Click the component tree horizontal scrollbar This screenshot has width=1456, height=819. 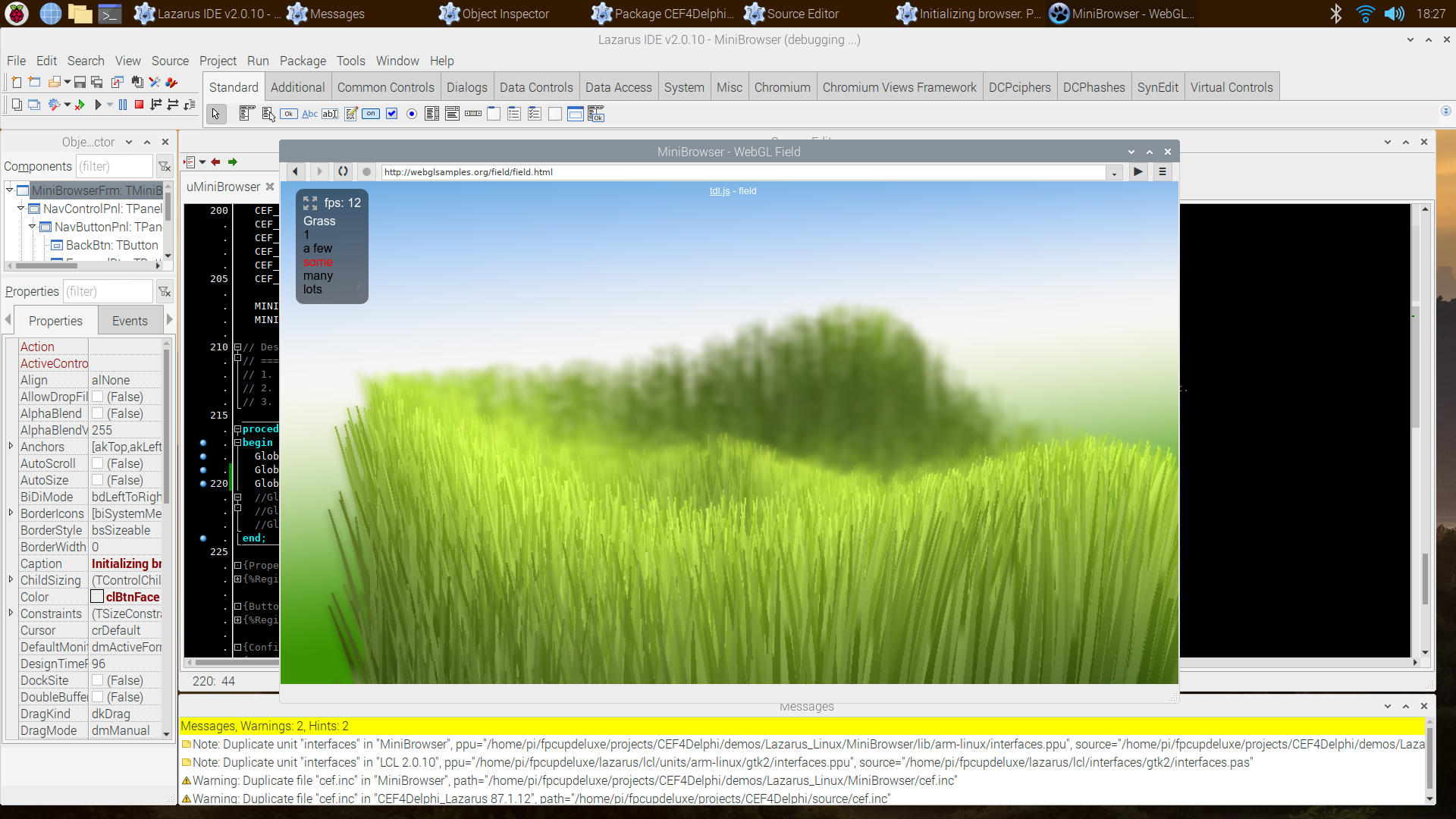(83, 265)
